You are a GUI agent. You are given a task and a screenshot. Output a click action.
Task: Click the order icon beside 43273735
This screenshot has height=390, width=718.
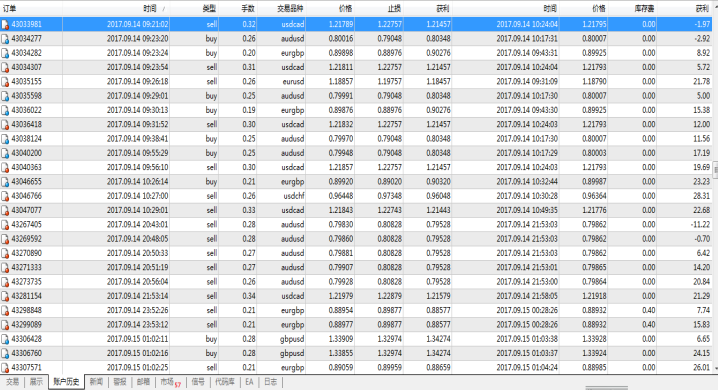5,282
